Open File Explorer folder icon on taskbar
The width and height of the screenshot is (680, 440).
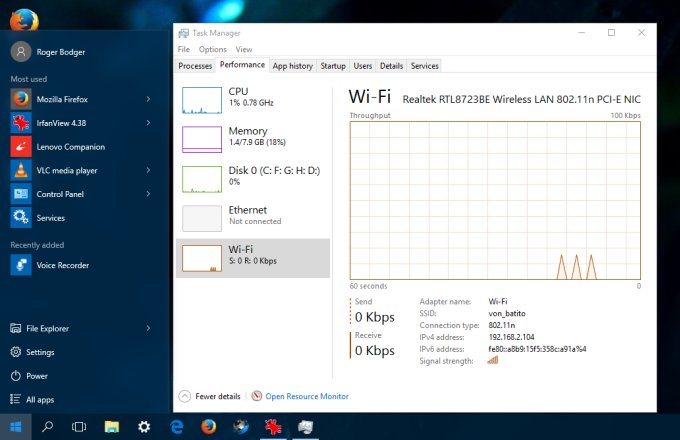111,427
